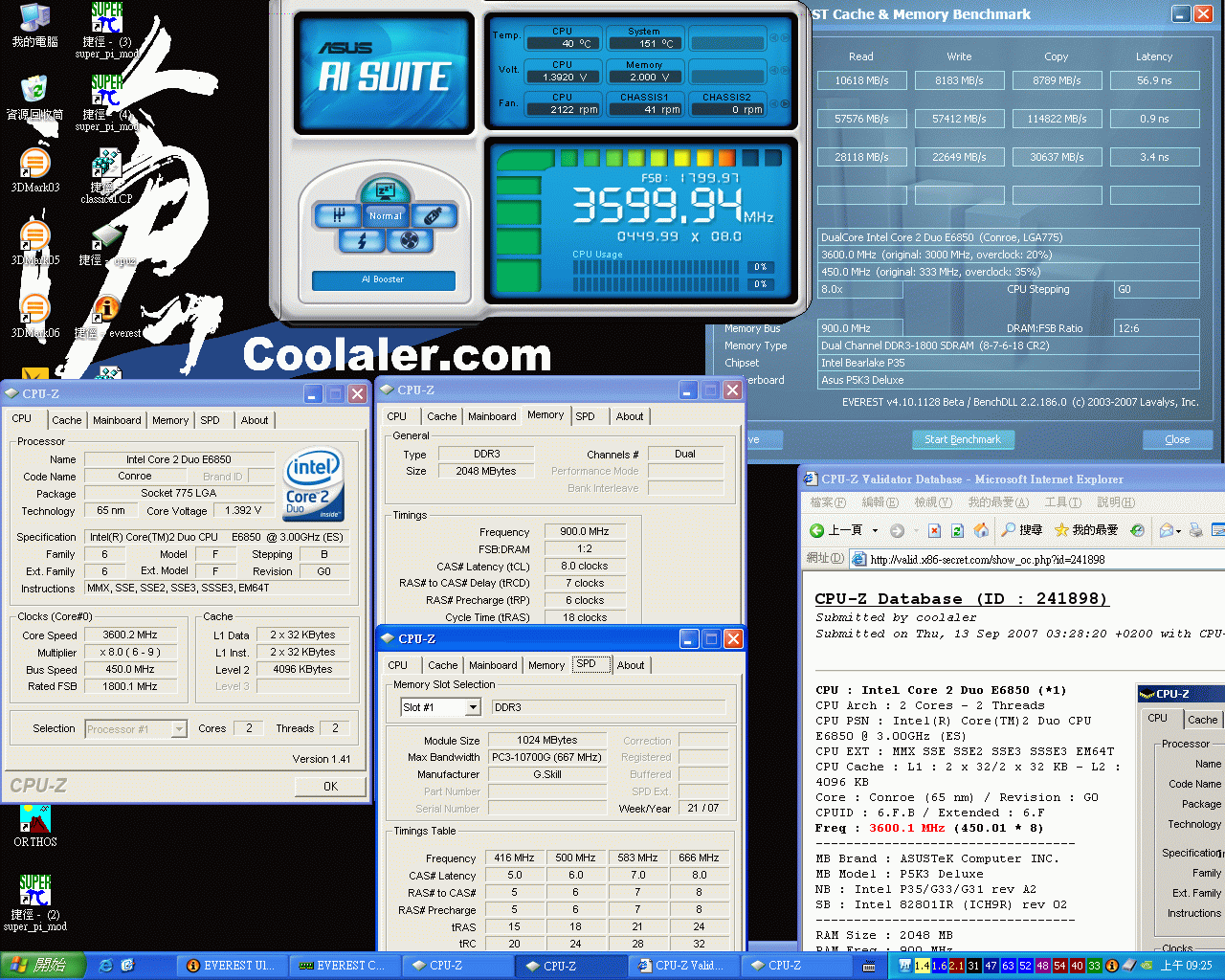This screenshot has height=980, width=1225.
Task: Open the Recycle Bin desktop icon
Action: pos(35,98)
